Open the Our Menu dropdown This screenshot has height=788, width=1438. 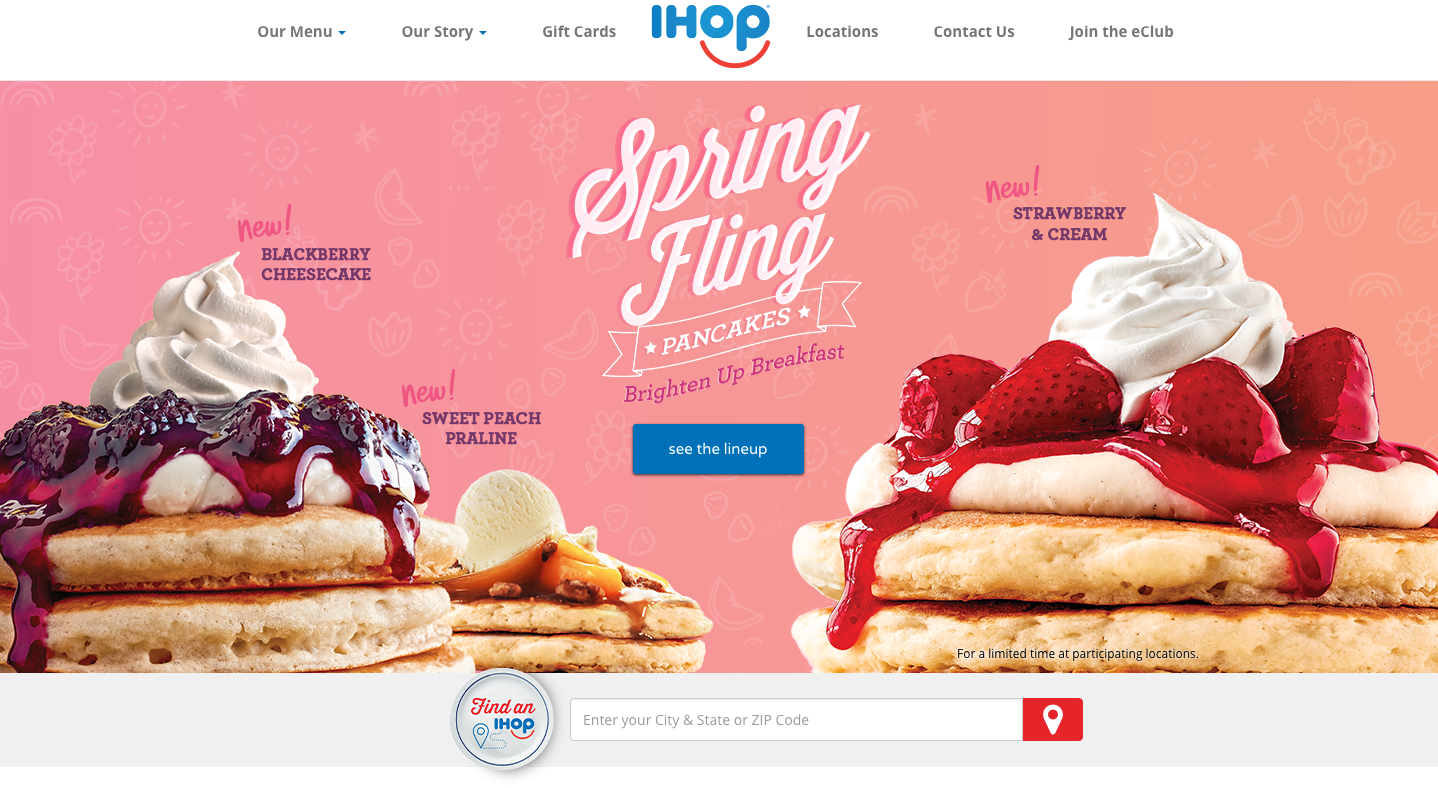301,32
